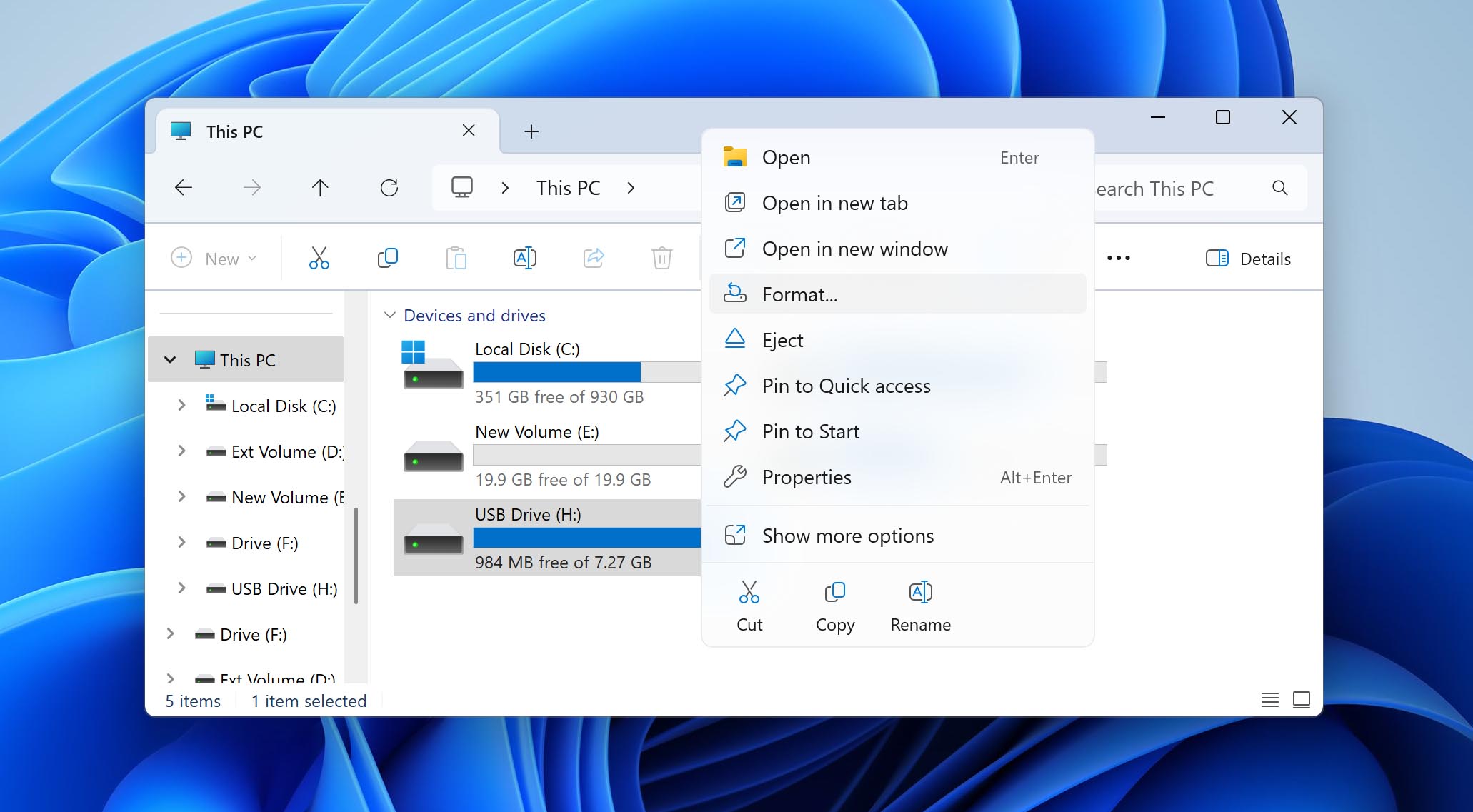Click '1 item selected' in status bar
The height and width of the screenshot is (812, 1473).
coord(309,701)
